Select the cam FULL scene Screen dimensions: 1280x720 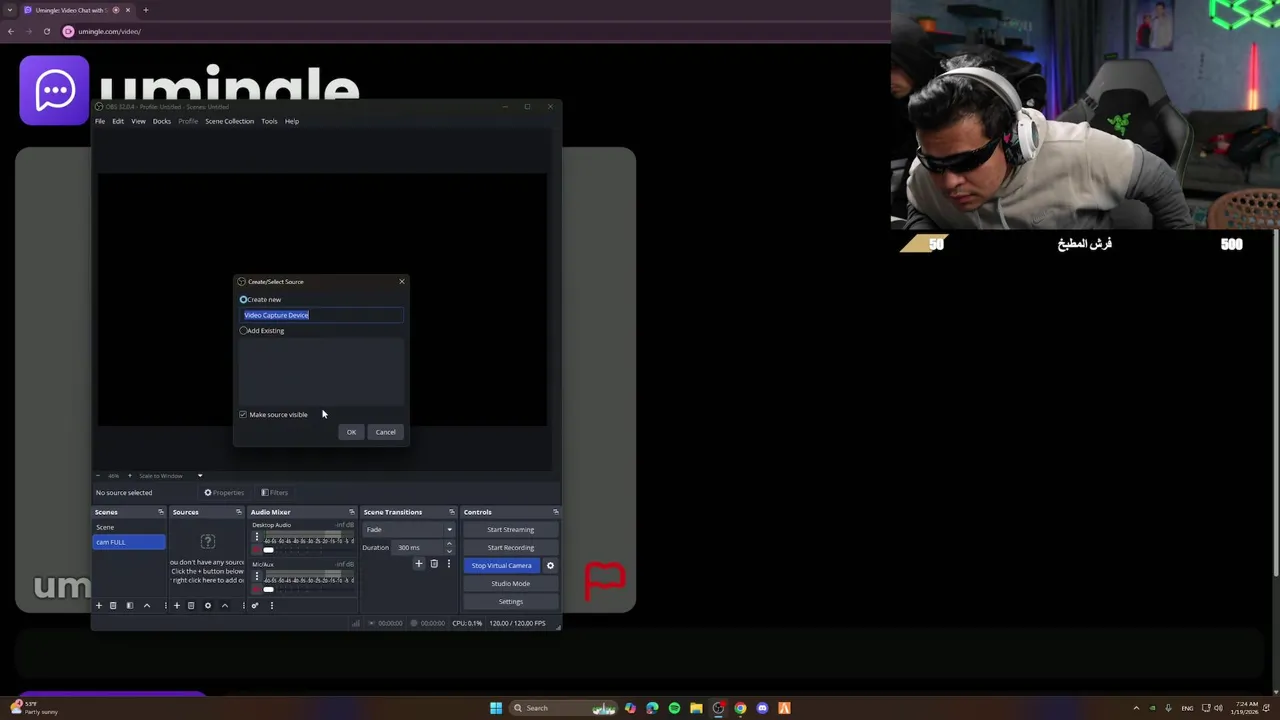click(129, 542)
